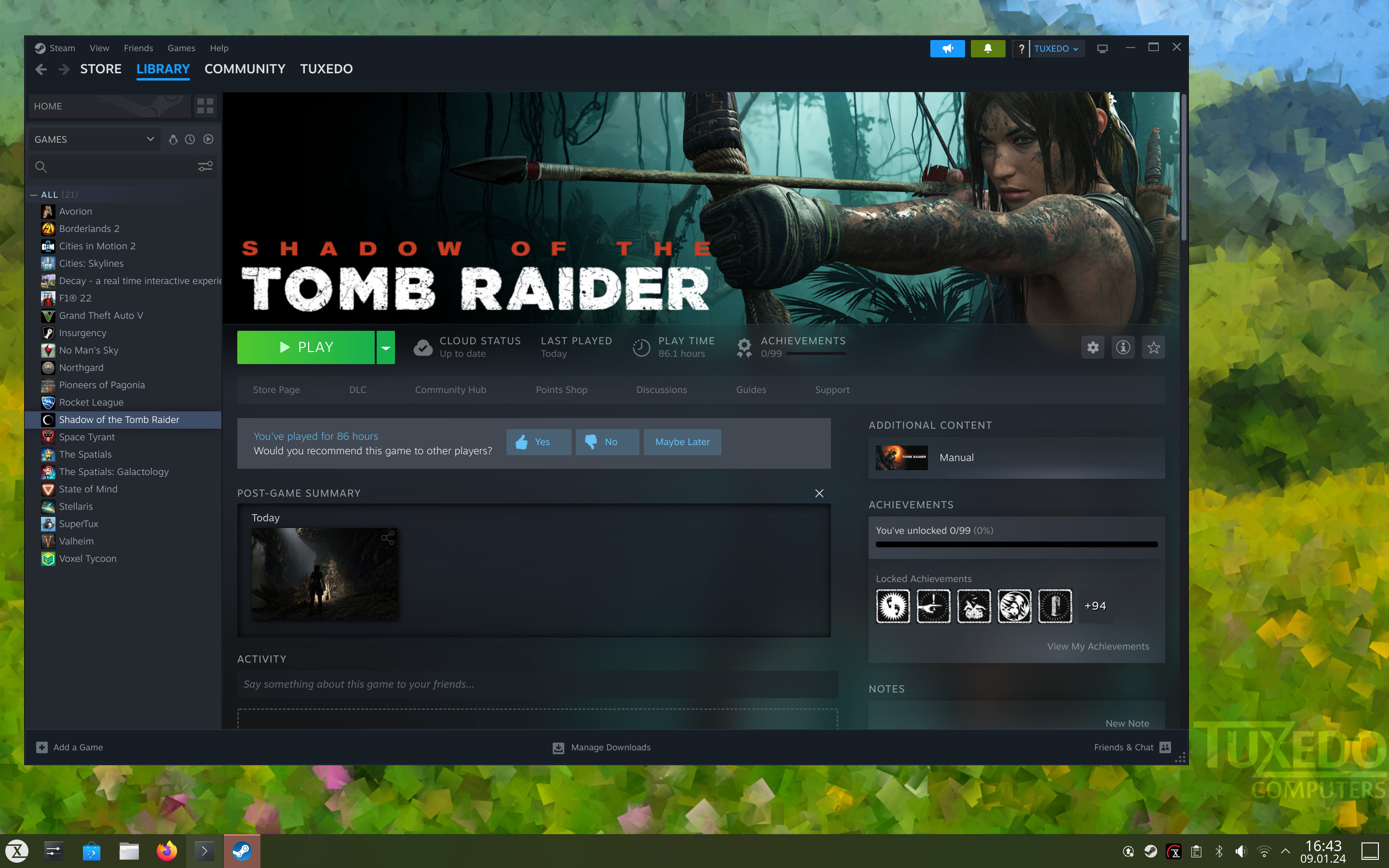Screen dimensions: 1389x868
Task: Open today's post-game screenshot thumbnail
Action: click(324, 573)
